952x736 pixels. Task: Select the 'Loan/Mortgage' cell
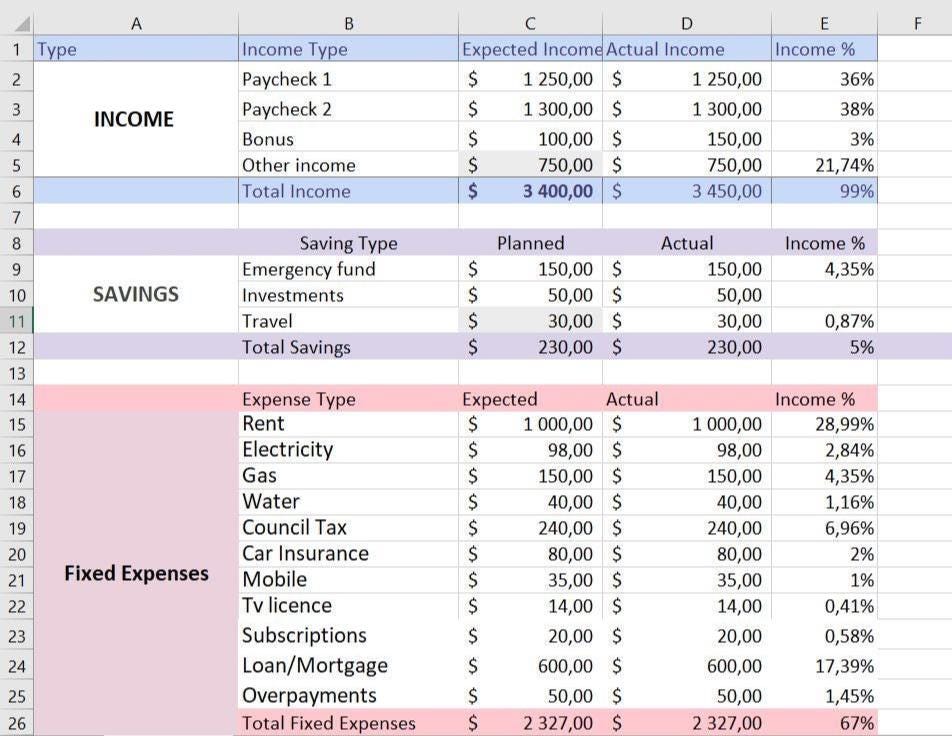coord(348,666)
